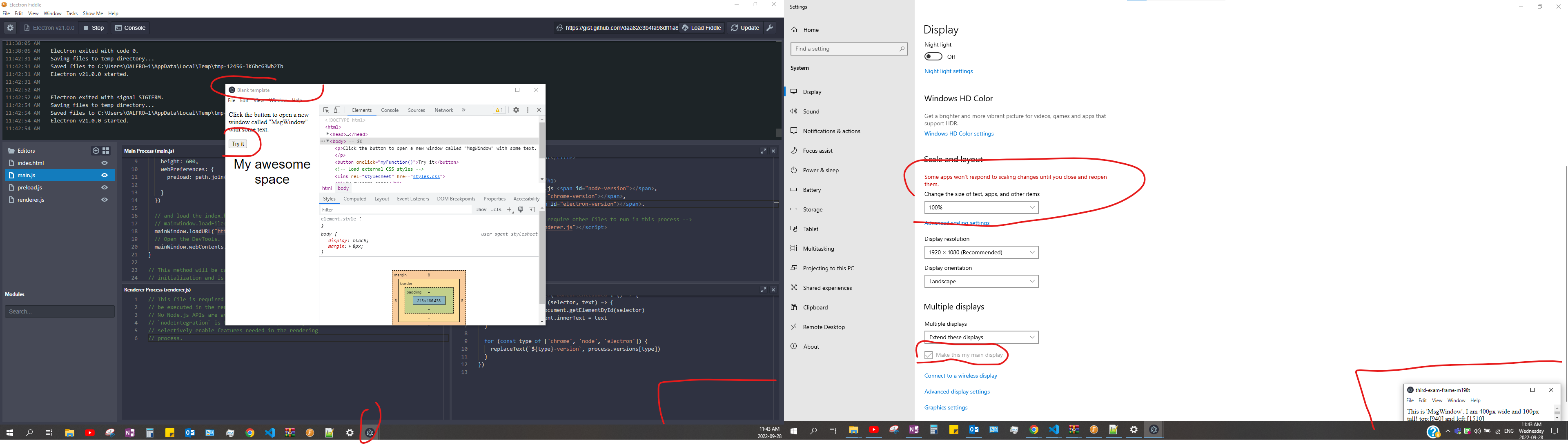This screenshot has width=1568, height=447.
Task: Open the editor layout grid icon
Action: (x=106, y=150)
